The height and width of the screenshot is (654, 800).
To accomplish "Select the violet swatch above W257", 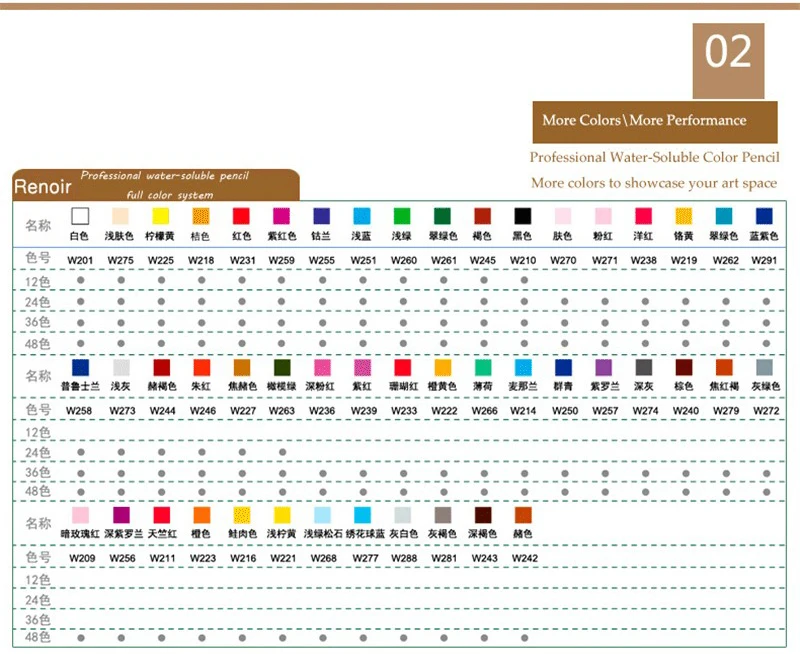I will (604, 367).
